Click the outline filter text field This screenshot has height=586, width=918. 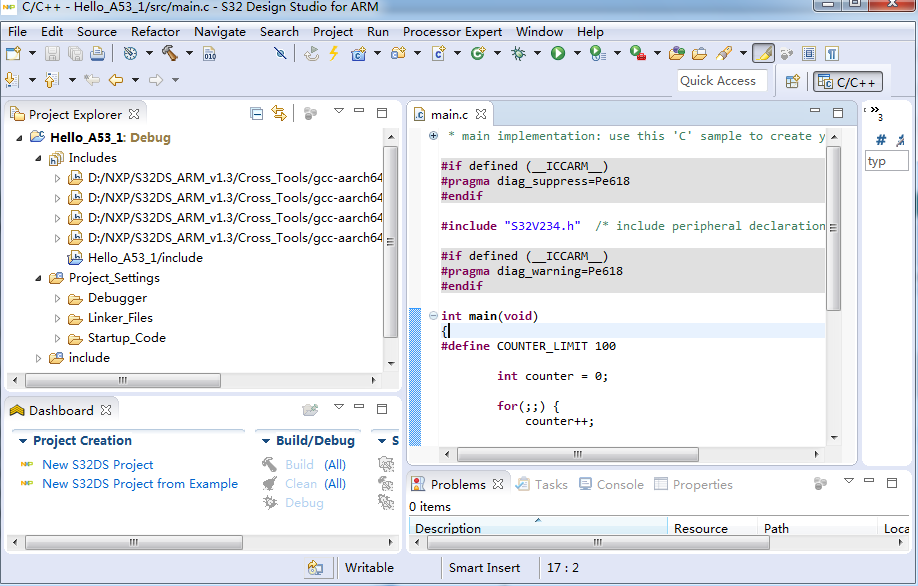[x=886, y=162]
